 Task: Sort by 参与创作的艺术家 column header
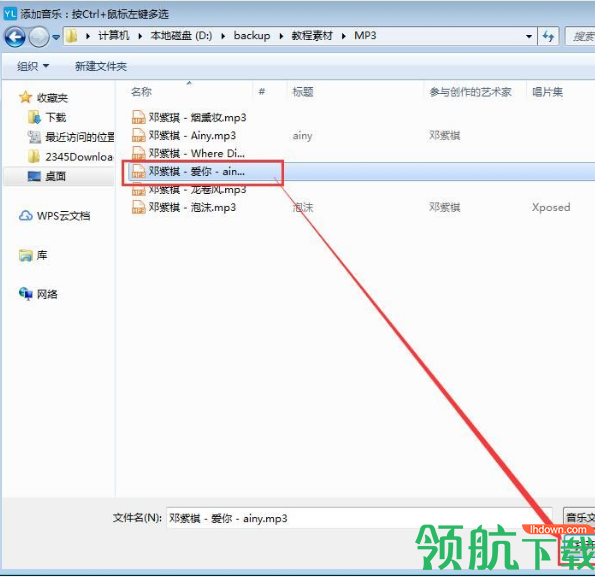(x=471, y=92)
